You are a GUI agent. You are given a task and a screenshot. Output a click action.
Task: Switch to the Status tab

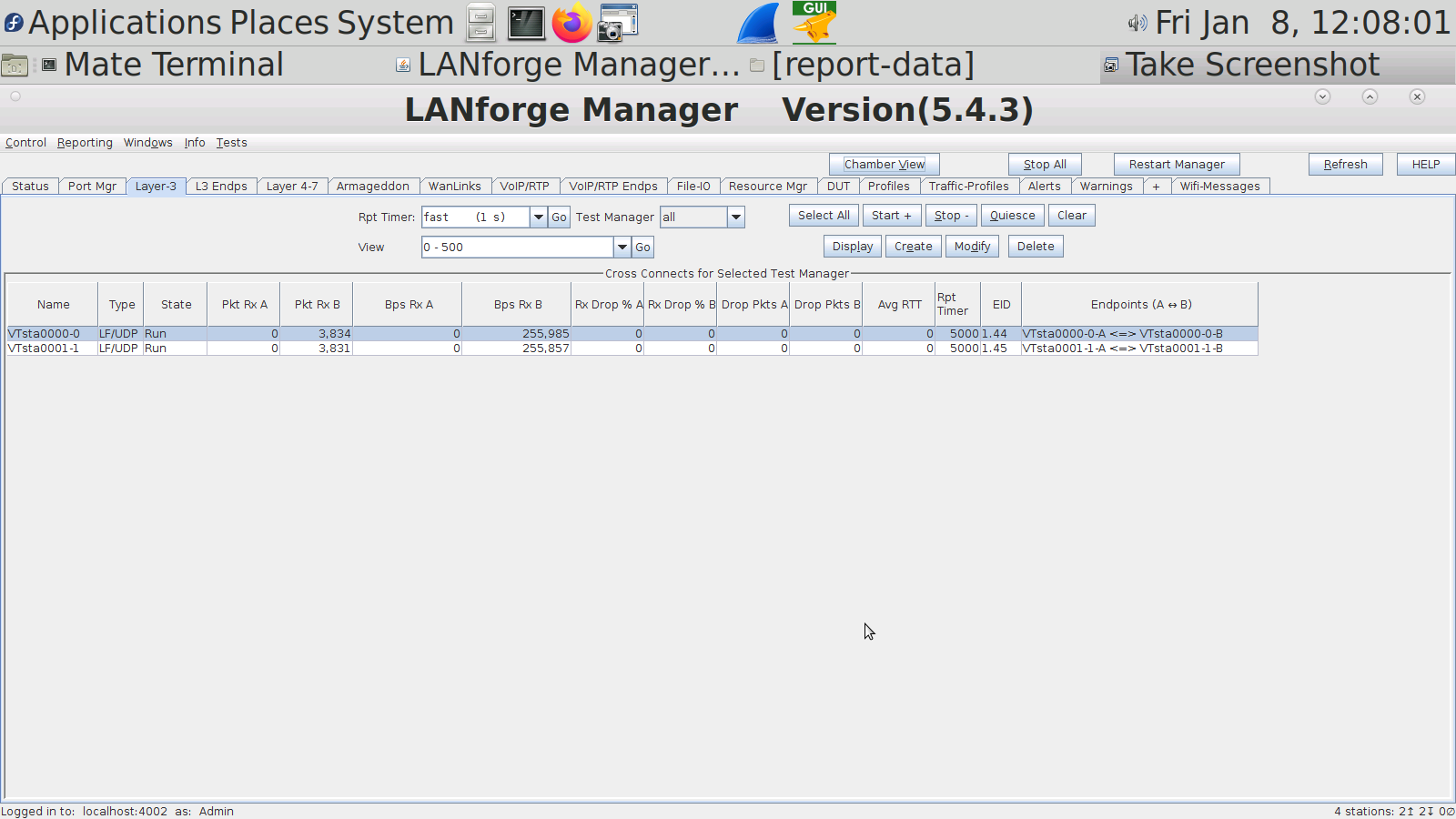(x=30, y=187)
